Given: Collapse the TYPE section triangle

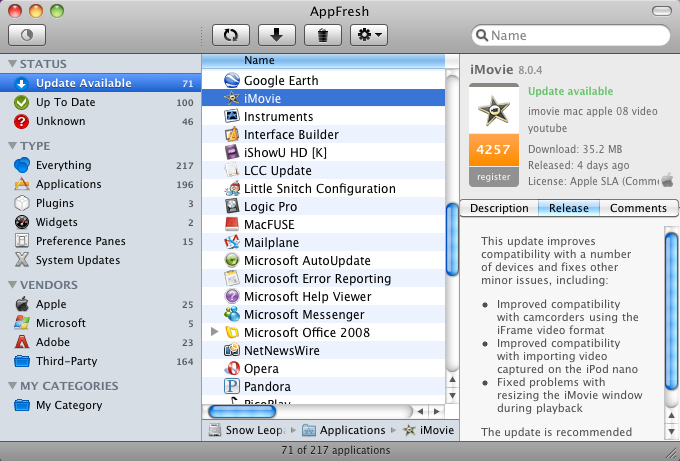Looking at the screenshot, I should (12, 146).
